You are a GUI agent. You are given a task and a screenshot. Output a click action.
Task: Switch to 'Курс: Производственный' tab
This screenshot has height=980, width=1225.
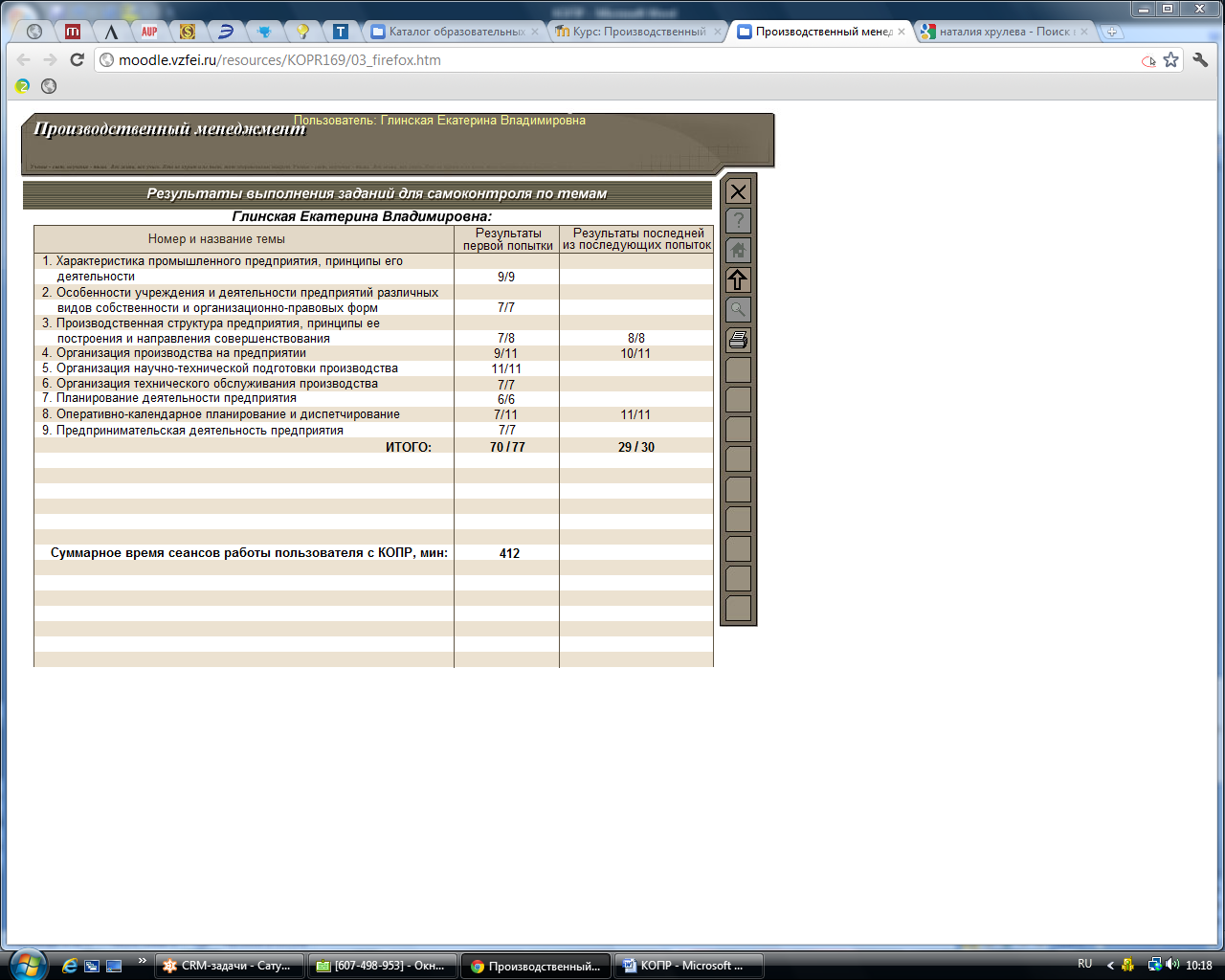(x=637, y=32)
